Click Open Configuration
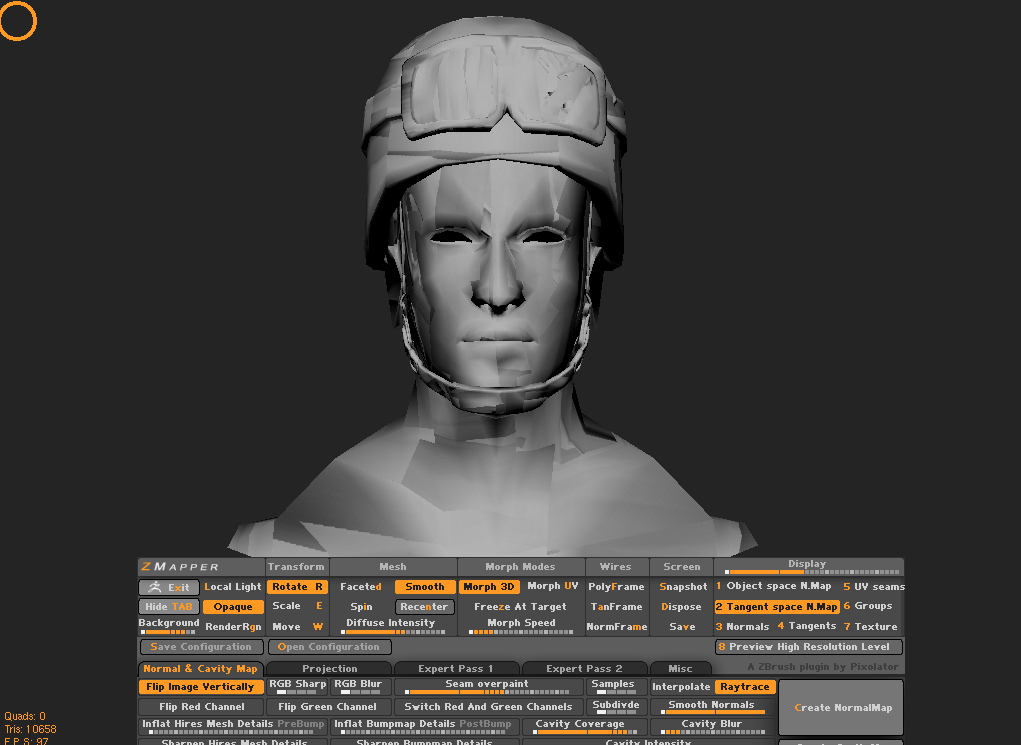1021x745 pixels. pyautogui.click(x=330, y=647)
